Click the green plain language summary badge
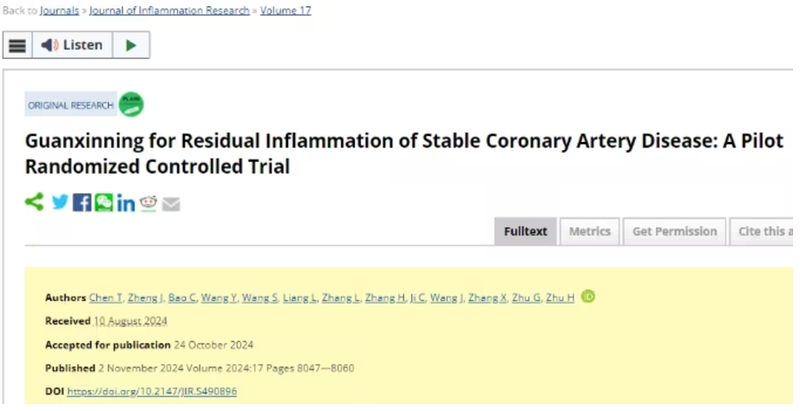The height and width of the screenshot is (411, 800). click(131, 104)
